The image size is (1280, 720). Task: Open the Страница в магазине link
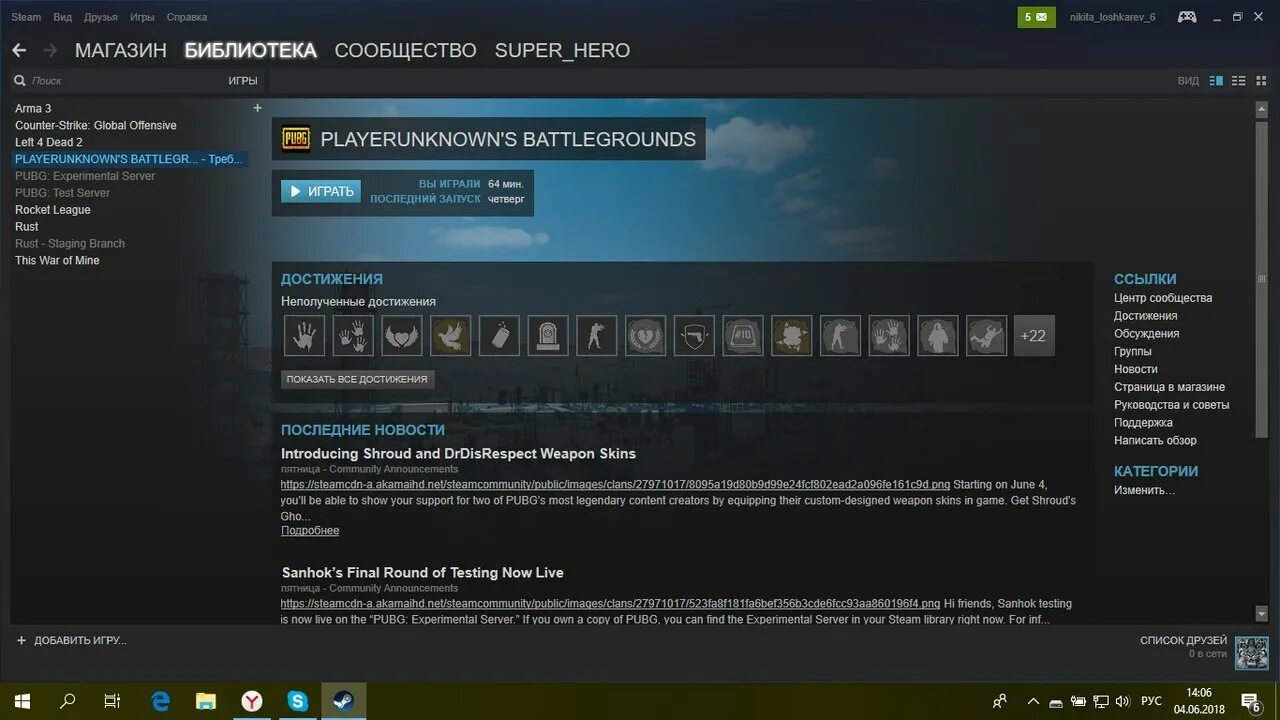(1169, 387)
